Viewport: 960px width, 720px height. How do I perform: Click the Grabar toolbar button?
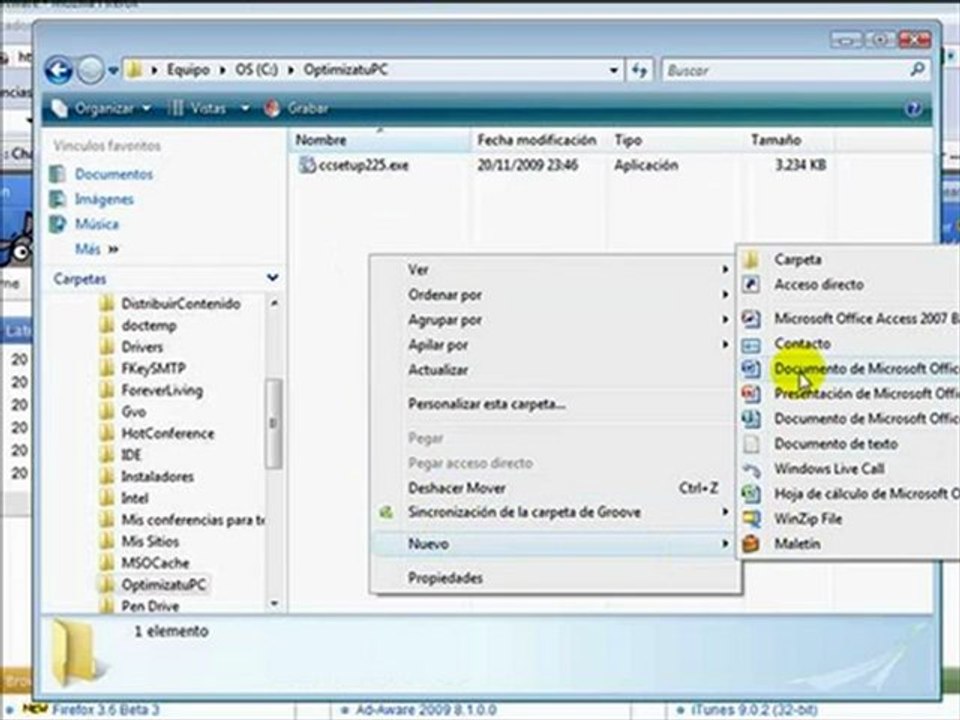[x=297, y=108]
